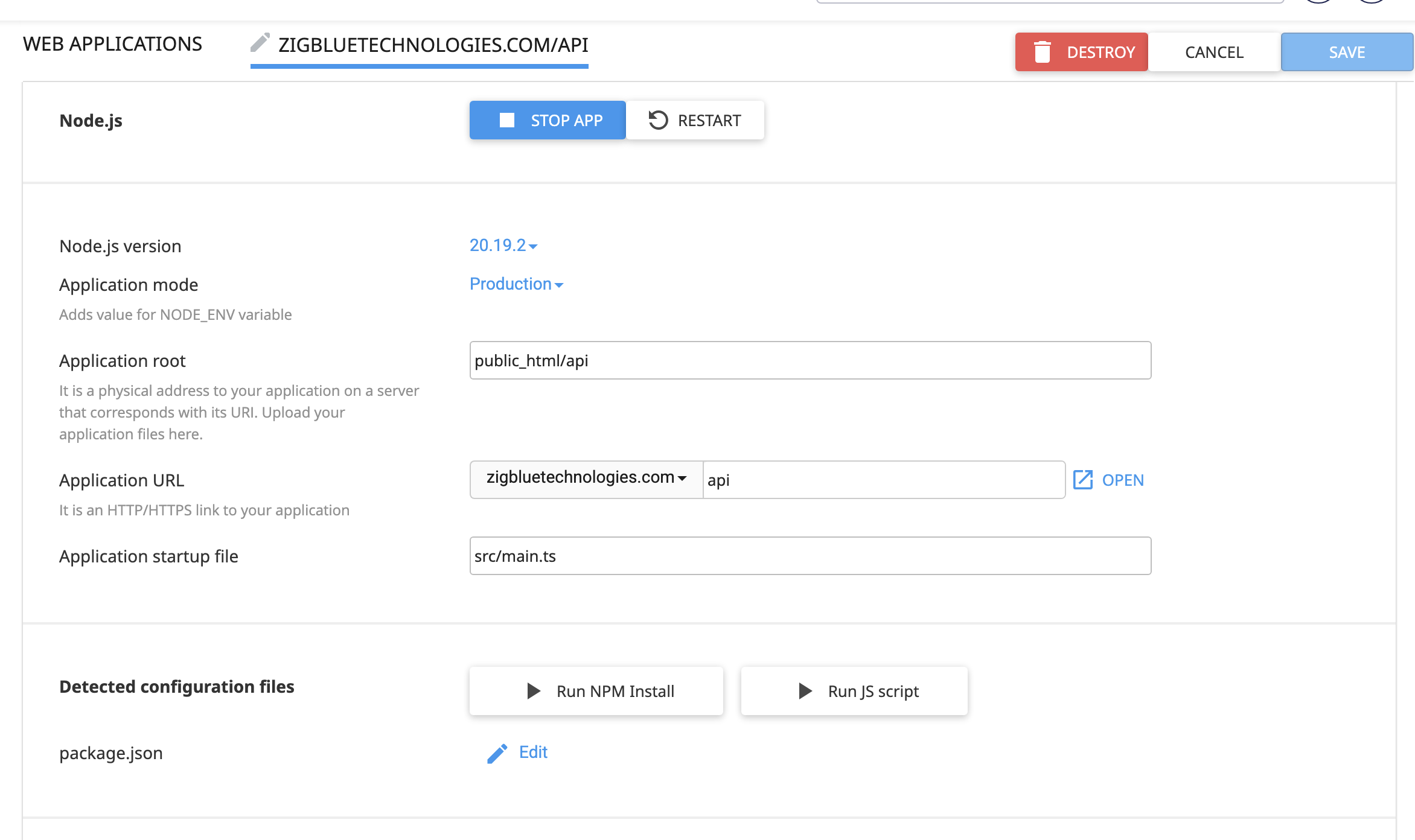
Task: Click the Edit link for package.json
Action: [x=533, y=752]
